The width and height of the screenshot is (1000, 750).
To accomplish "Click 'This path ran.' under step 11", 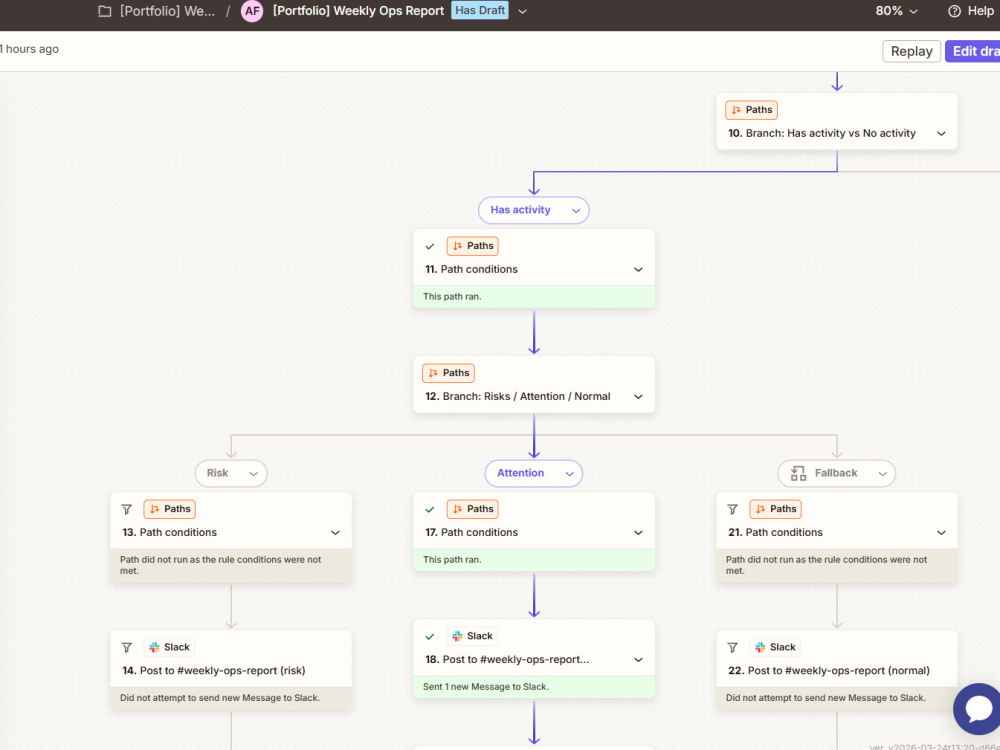I will [452, 297].
